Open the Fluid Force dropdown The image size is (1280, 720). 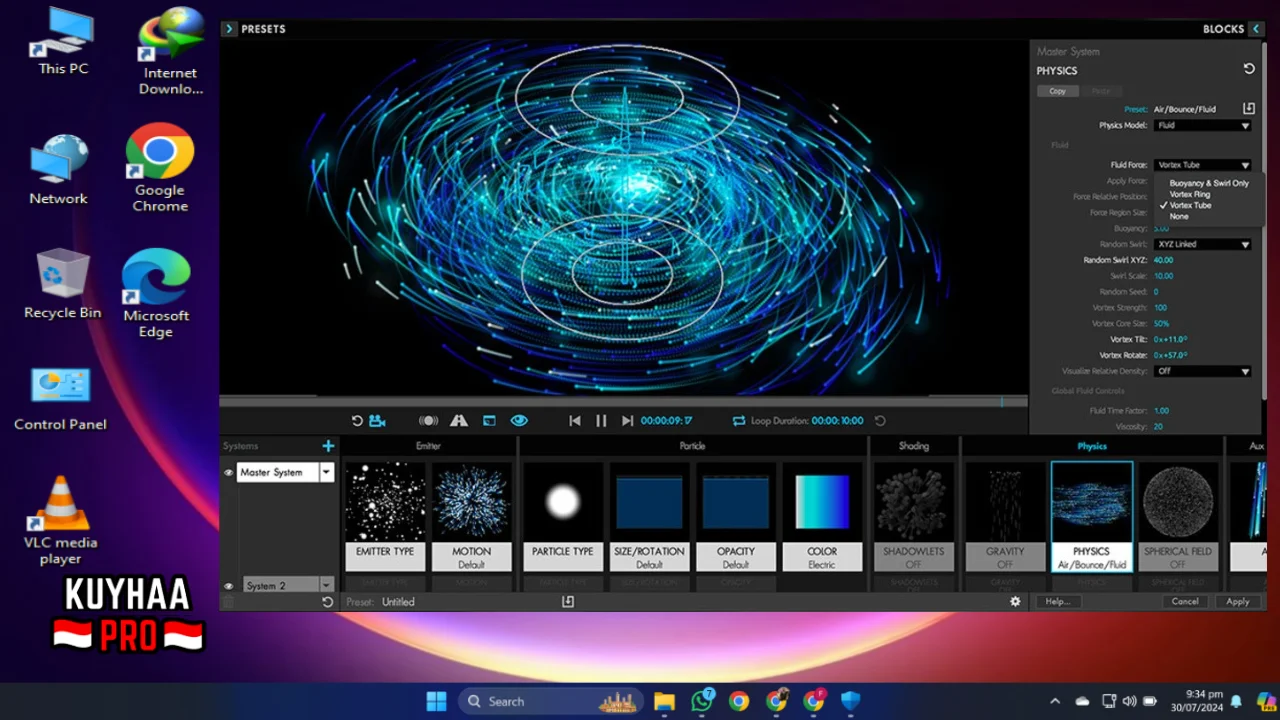tap(1203, 165)
